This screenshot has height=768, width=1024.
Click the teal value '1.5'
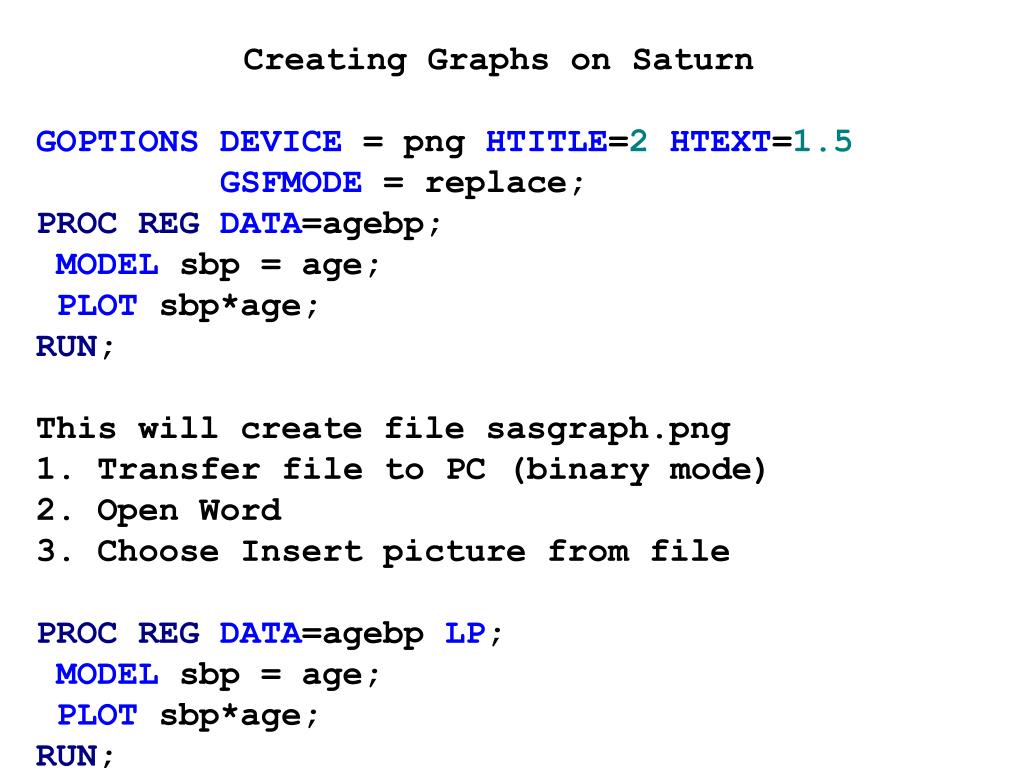tap(822, 142)
